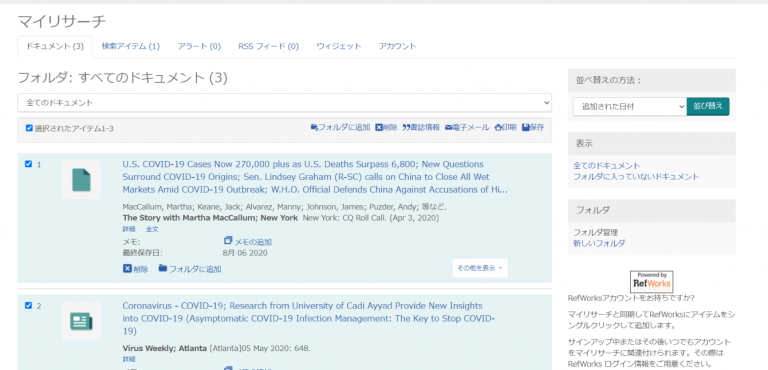Click 印刷 print in the toolbar

coord(505,127)
